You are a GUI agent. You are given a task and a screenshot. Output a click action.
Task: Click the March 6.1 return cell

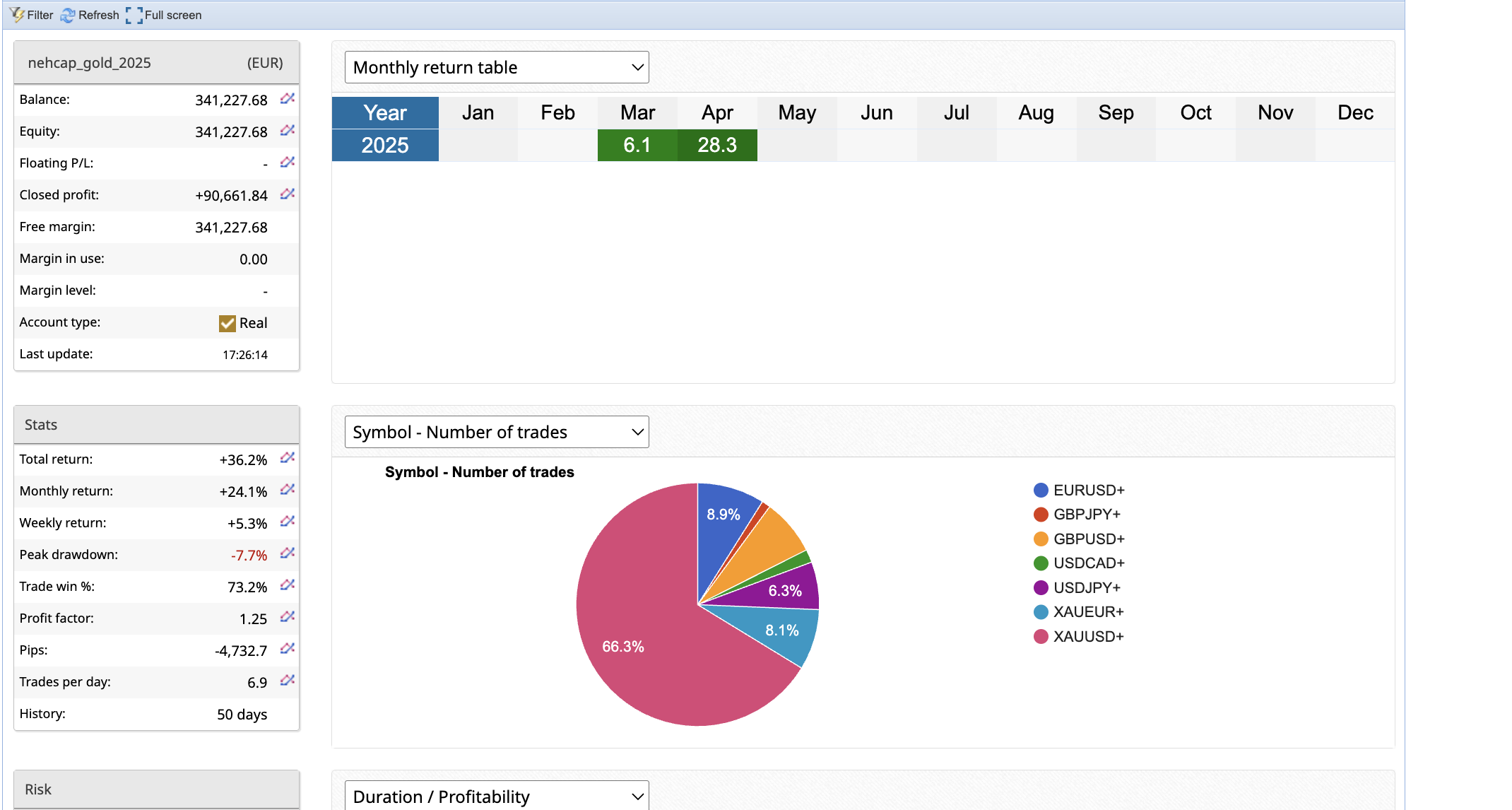pyautogui.click(x=637, y=145)
